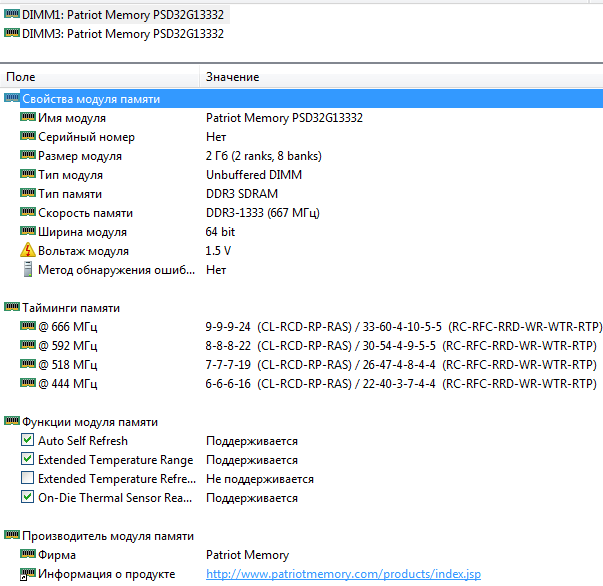Click the memory icon at @ 592 МГц

click(x=28, y=345)
